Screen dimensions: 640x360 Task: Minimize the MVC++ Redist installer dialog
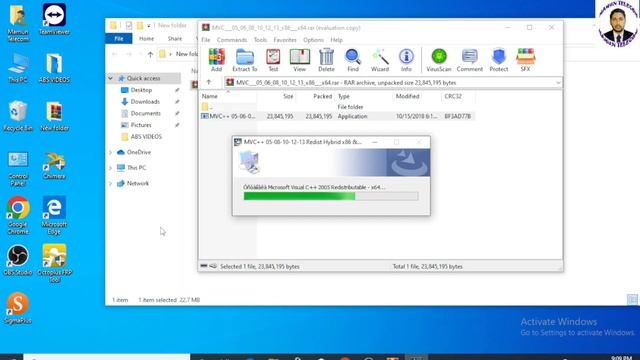(x=374, y=142)
